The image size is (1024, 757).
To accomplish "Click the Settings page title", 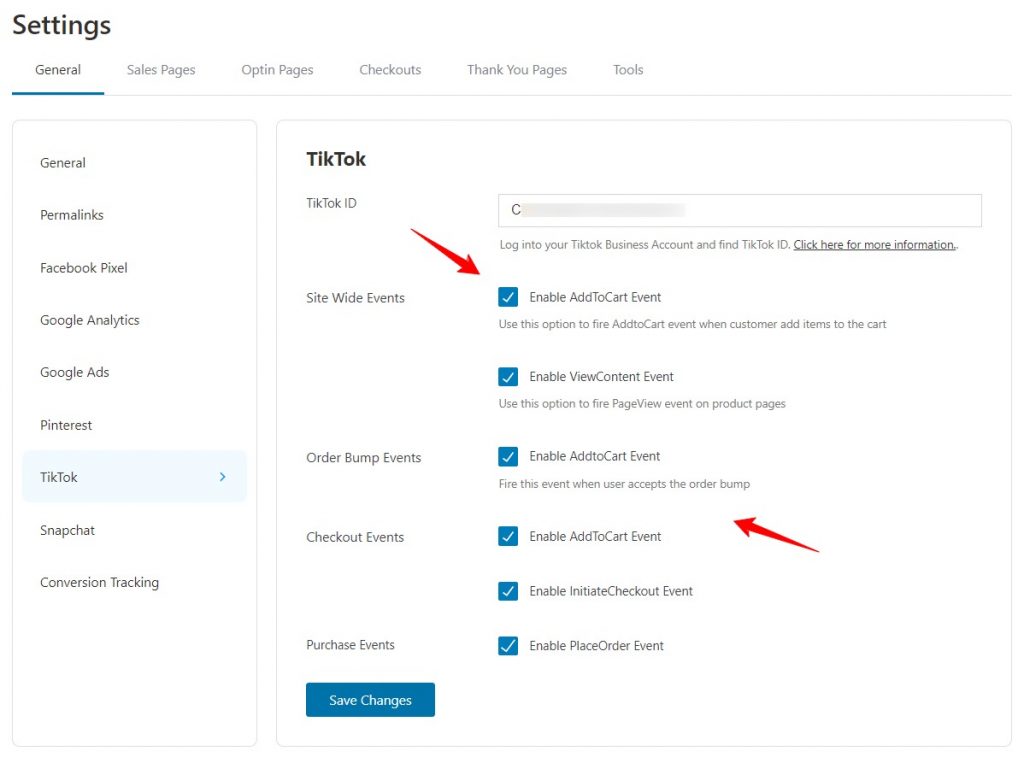I will pos(62,25).
